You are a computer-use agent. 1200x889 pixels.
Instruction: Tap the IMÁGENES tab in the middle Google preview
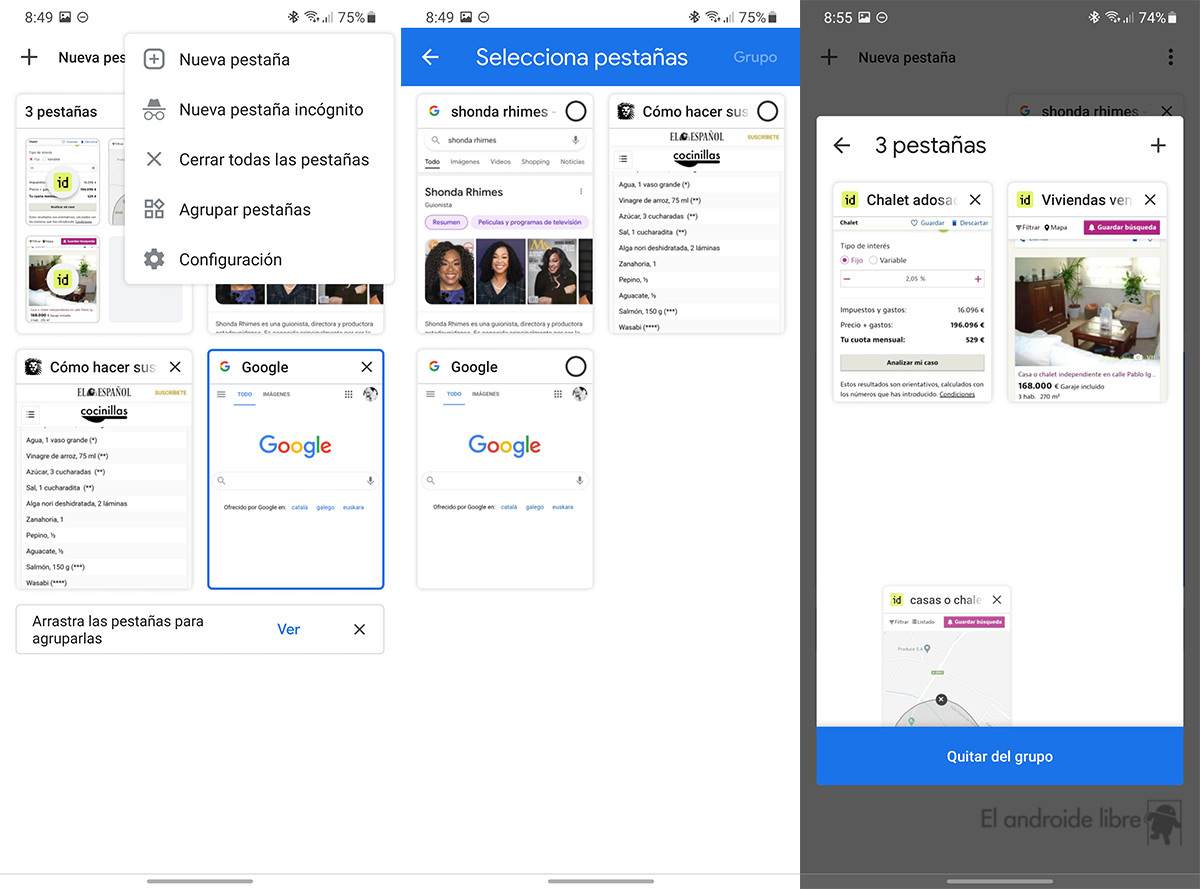click(x=485, y=394)
